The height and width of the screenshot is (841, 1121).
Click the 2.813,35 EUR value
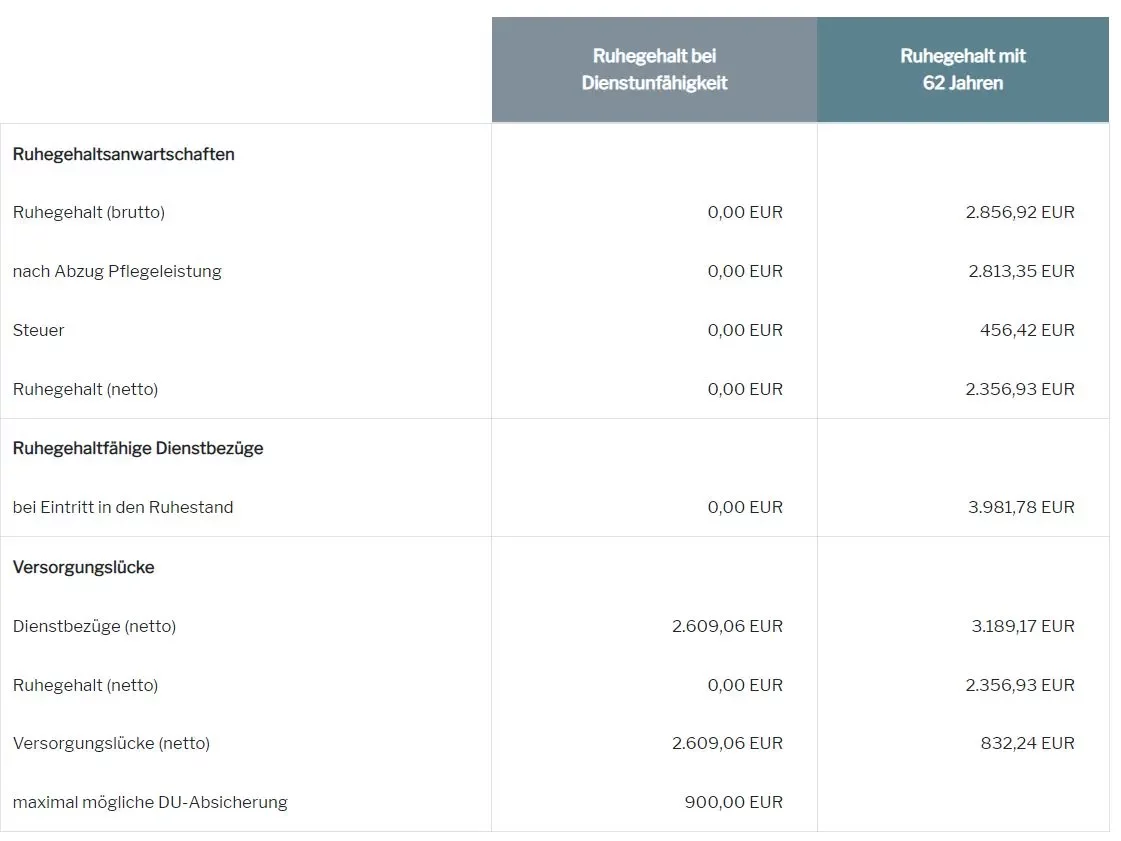[1020, 271]
